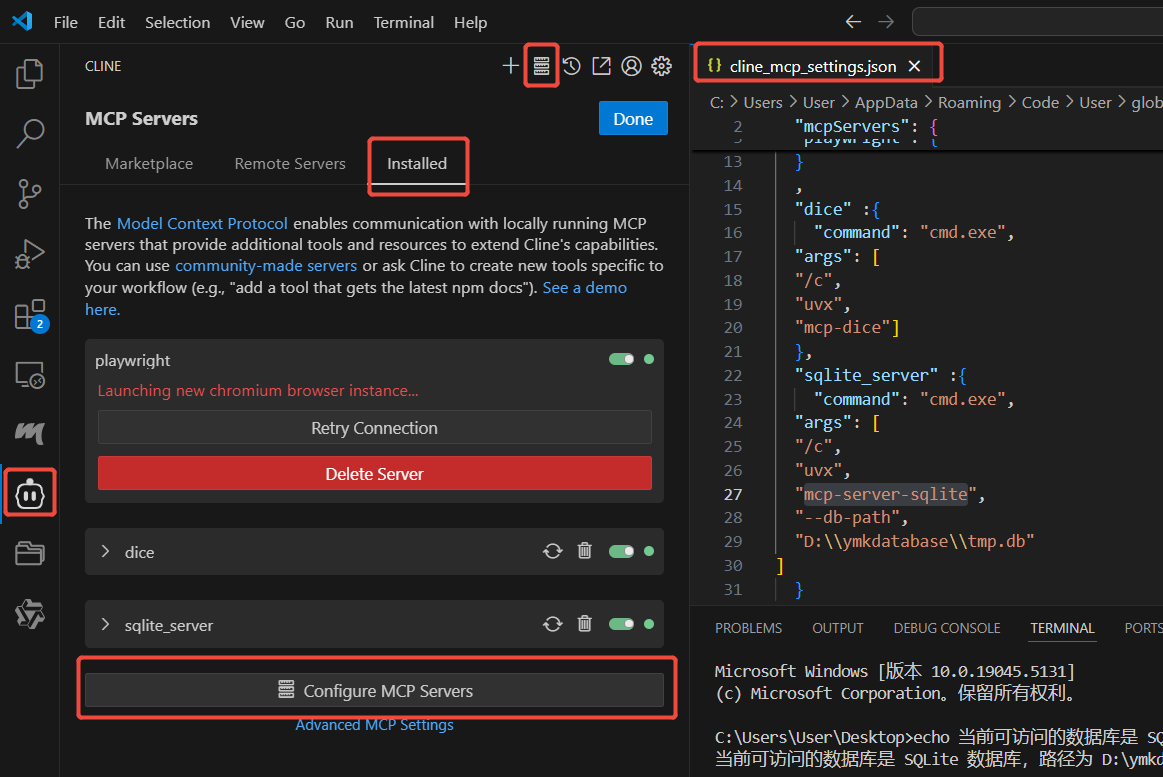
Task: Go forward with the navigation right arrow
Action: (x=886, y=22)
